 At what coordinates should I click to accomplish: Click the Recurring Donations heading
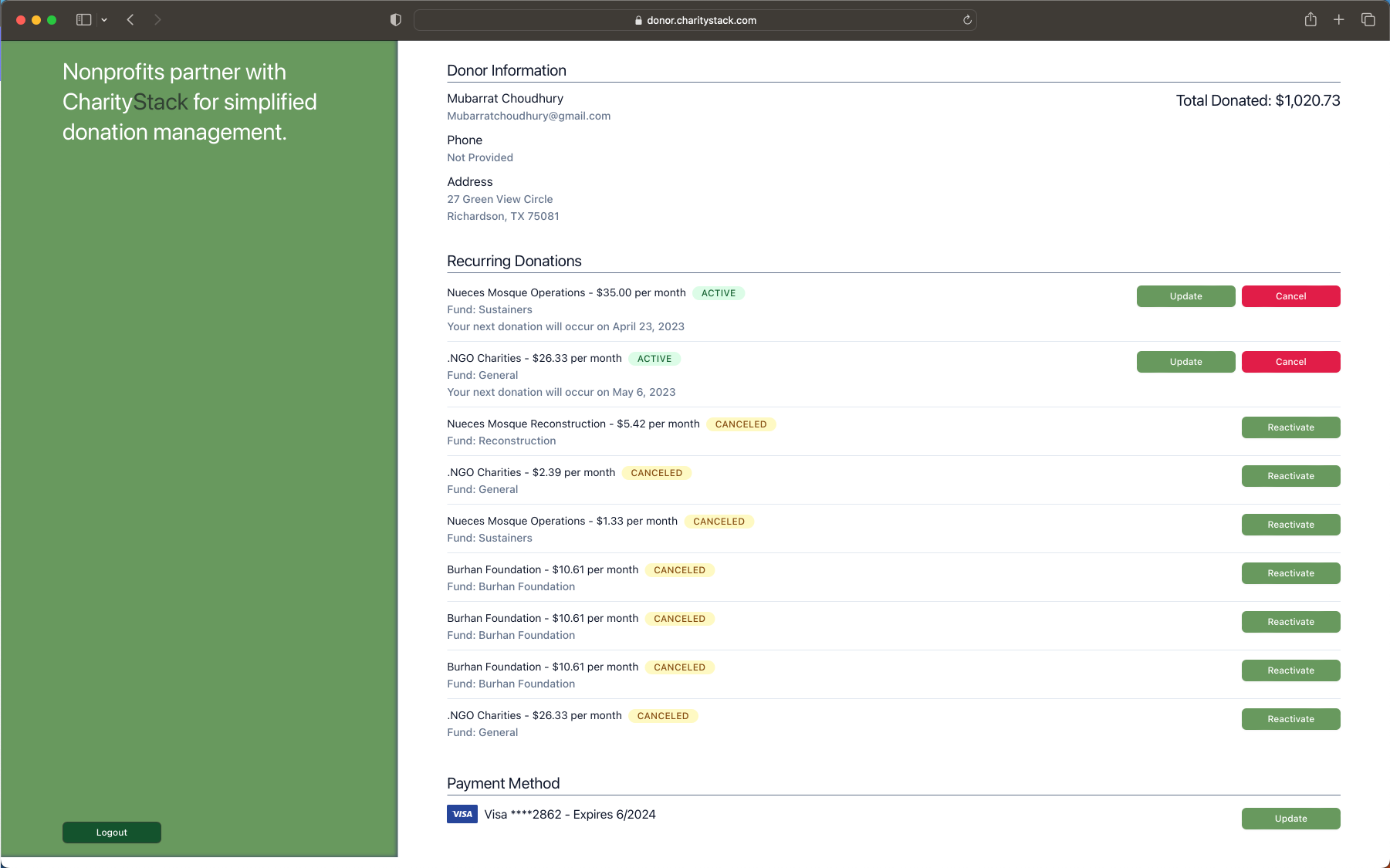(515, 261)
